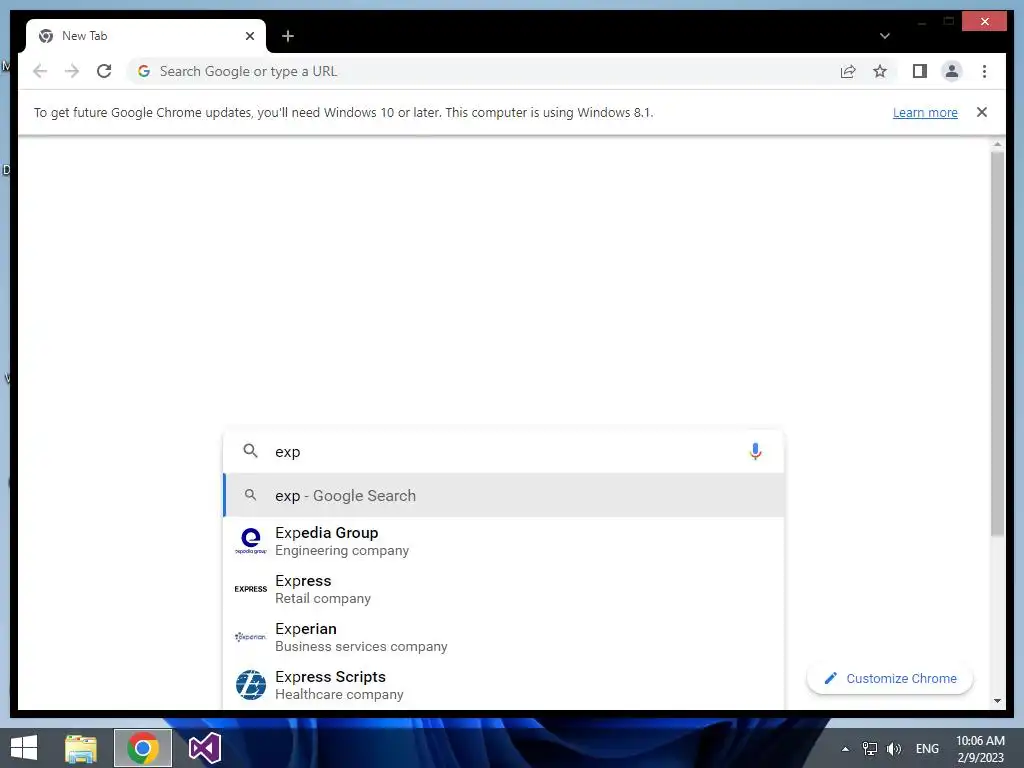The image size is (1024, 768).
Task: Show hidden tray icons arrow
Action: click(x=845, y=749)
